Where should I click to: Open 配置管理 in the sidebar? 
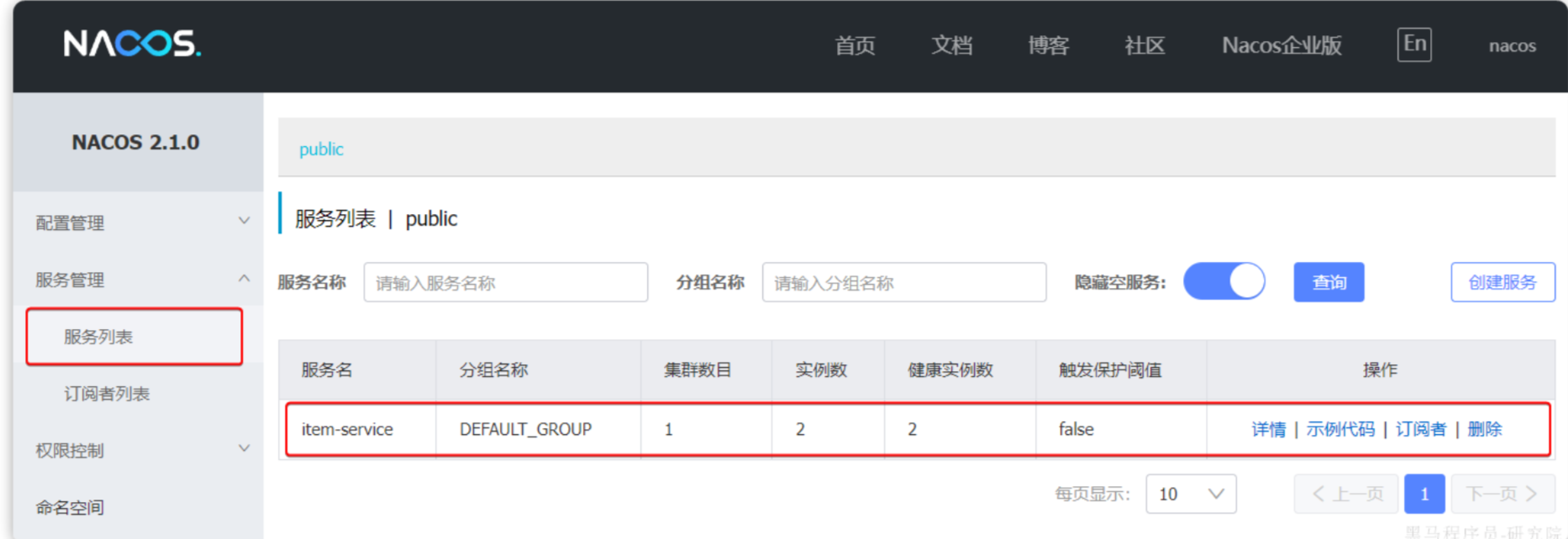tap(70, 222)
